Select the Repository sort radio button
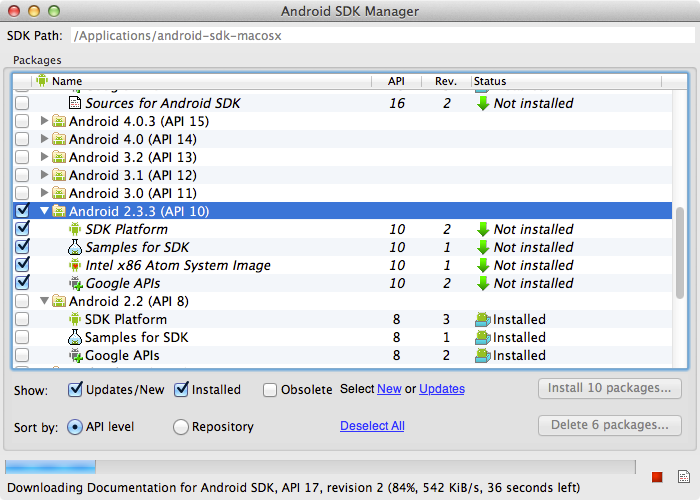 click(180, 427)
